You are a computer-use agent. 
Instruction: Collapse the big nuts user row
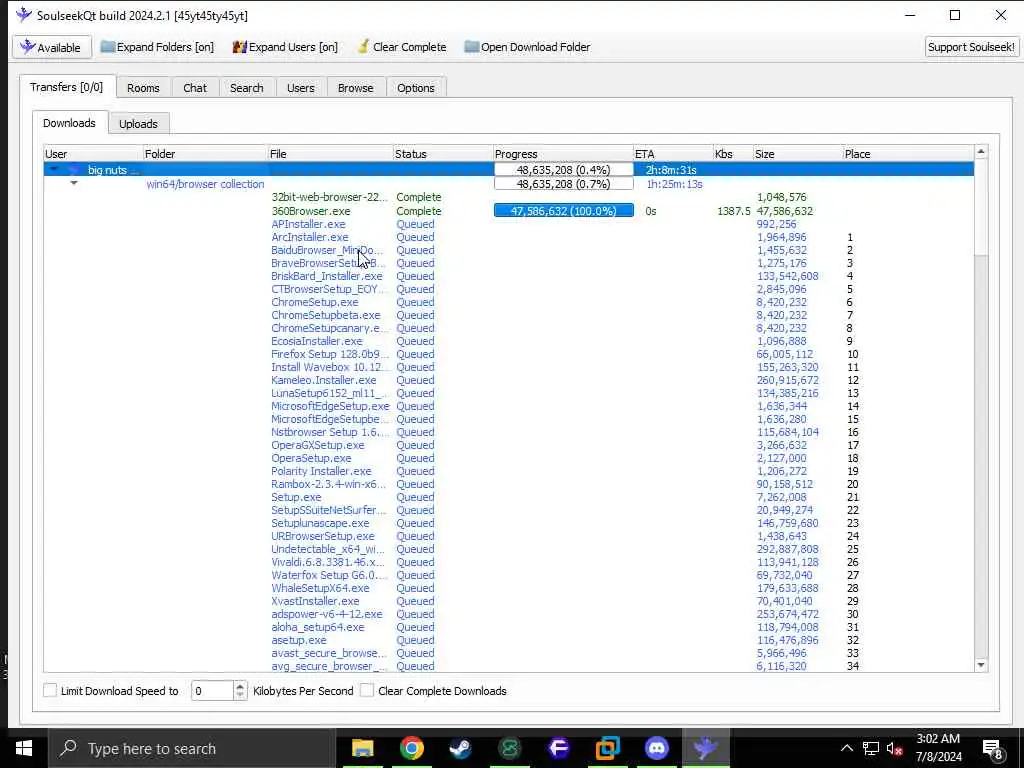54,169
